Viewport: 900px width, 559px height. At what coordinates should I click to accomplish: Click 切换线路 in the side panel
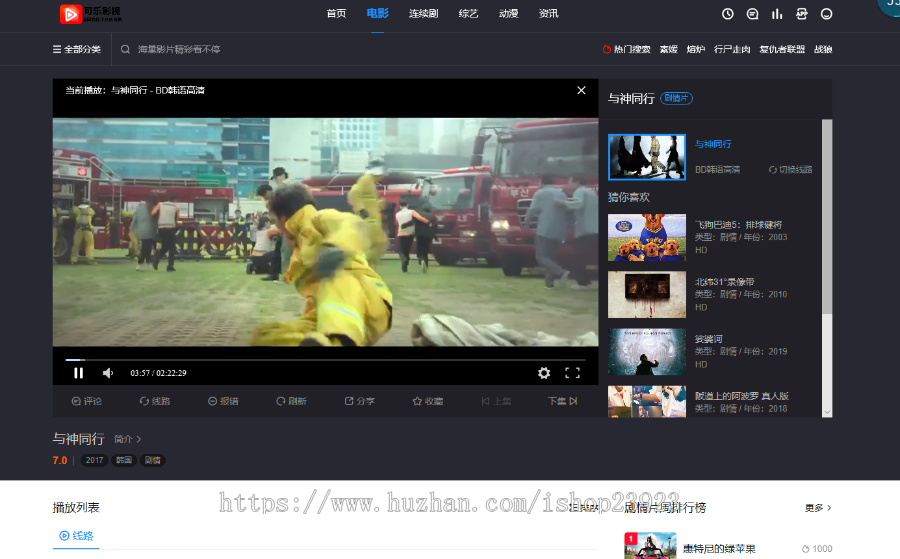[790, 170]
